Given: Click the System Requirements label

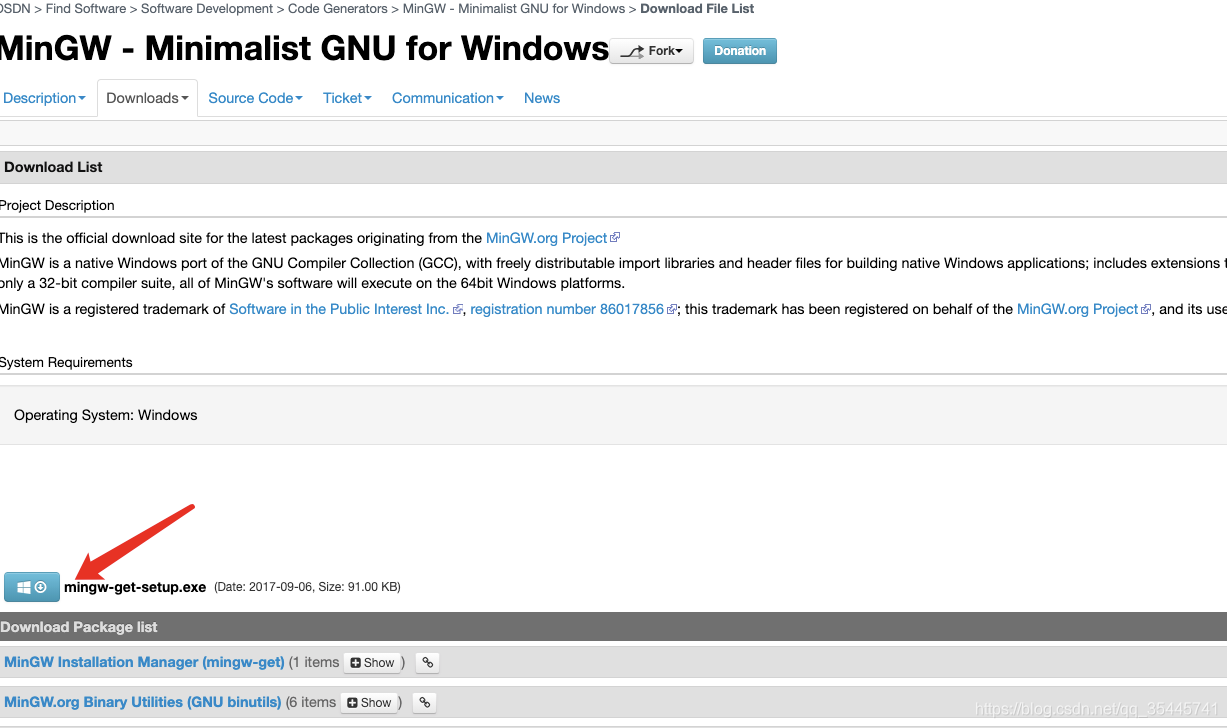Looking at the screenshot, I should 66,362.
